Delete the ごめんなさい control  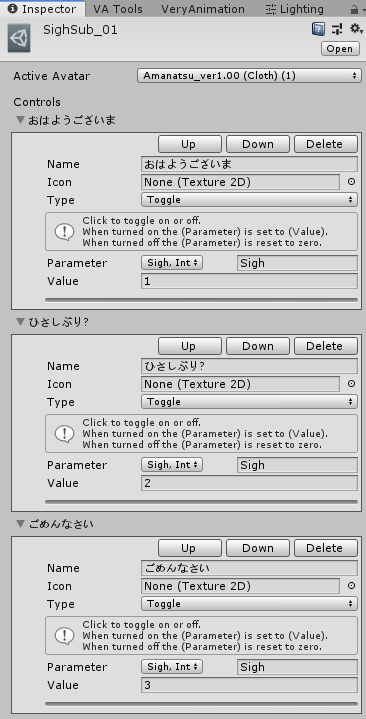pyautogui.click(x=326, y=548)
